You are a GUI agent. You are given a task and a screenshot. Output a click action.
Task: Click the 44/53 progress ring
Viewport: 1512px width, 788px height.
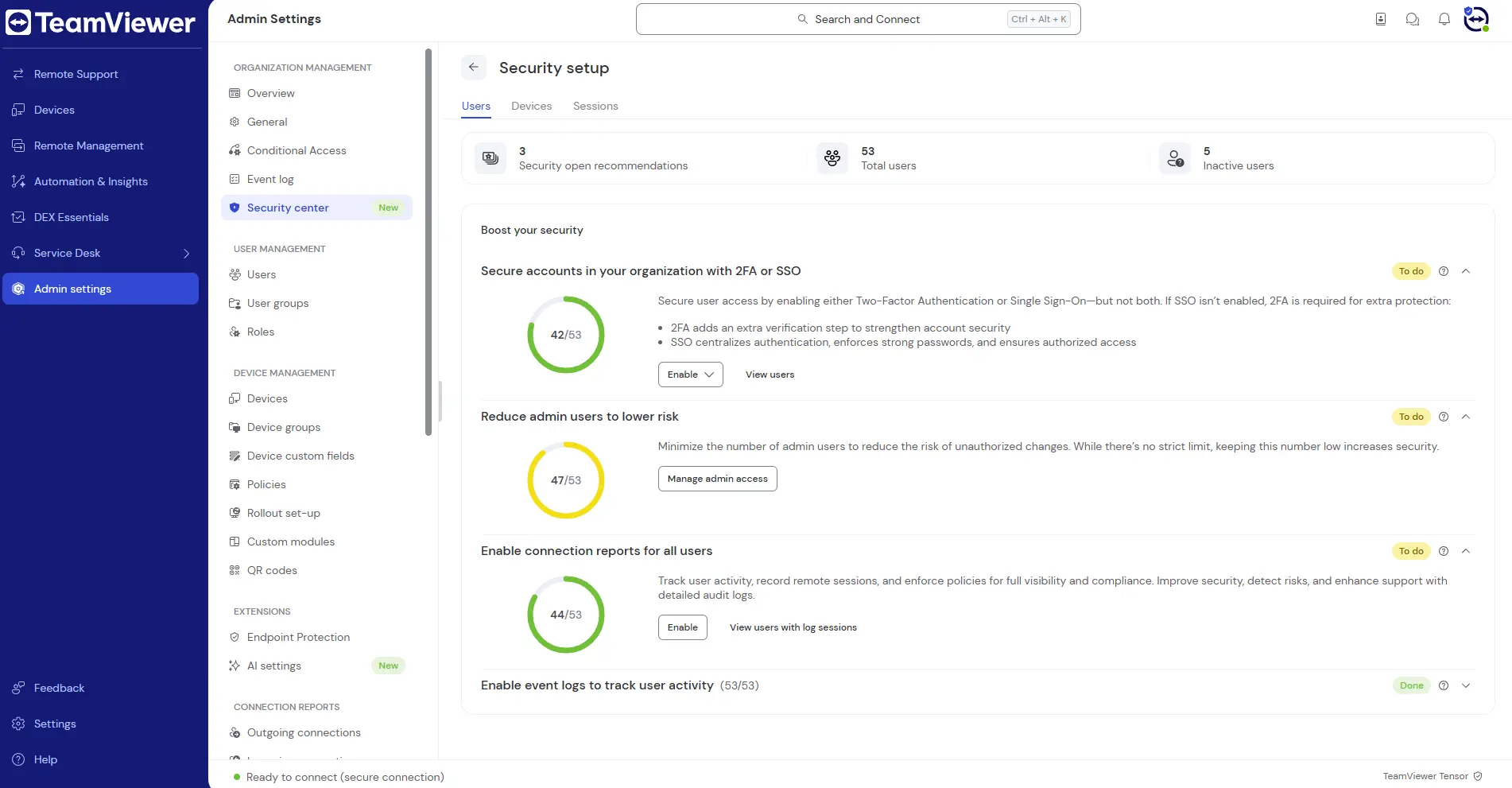pos(566,615)
